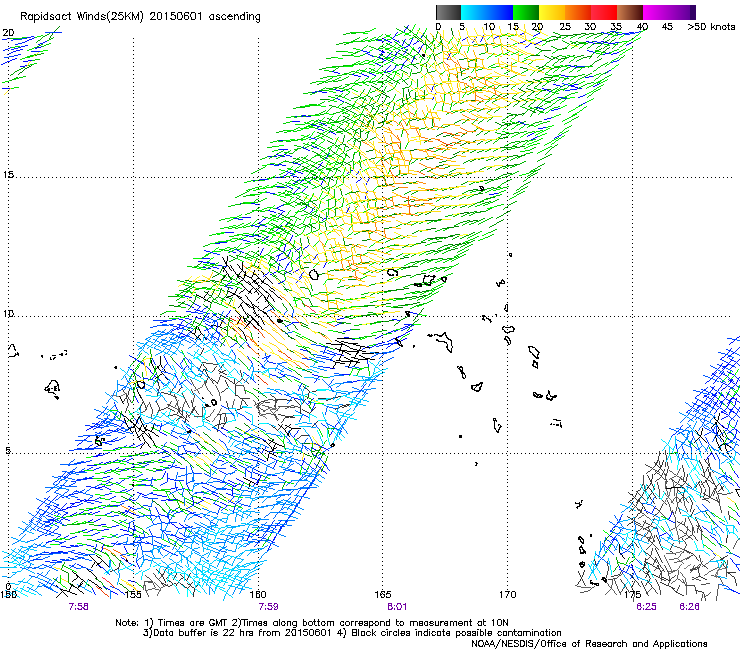The height and width of the screenshot is (650, 740).
Task: Click the "0" legend scale label
Action: (x=438, y=27)
